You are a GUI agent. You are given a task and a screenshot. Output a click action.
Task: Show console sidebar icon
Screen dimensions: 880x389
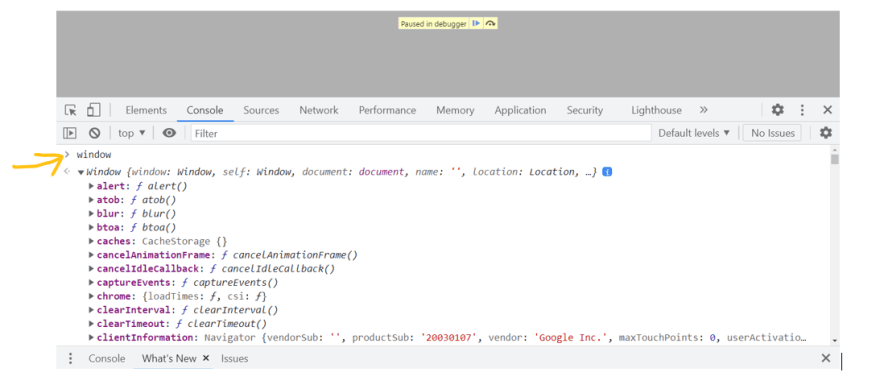[70, 133]
